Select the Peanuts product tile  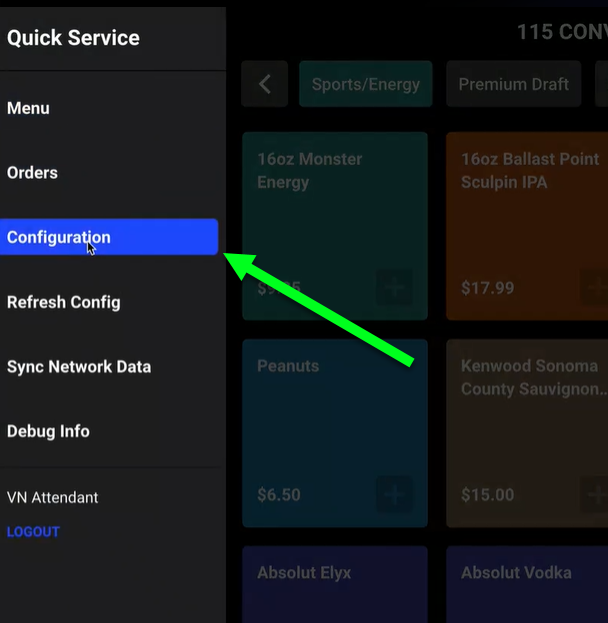click(x=335, y=433)
